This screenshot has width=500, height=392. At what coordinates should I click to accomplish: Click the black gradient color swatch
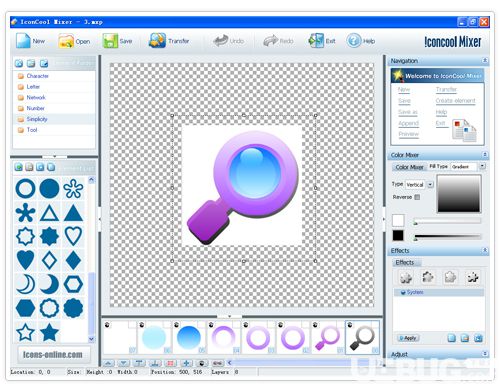398,236
